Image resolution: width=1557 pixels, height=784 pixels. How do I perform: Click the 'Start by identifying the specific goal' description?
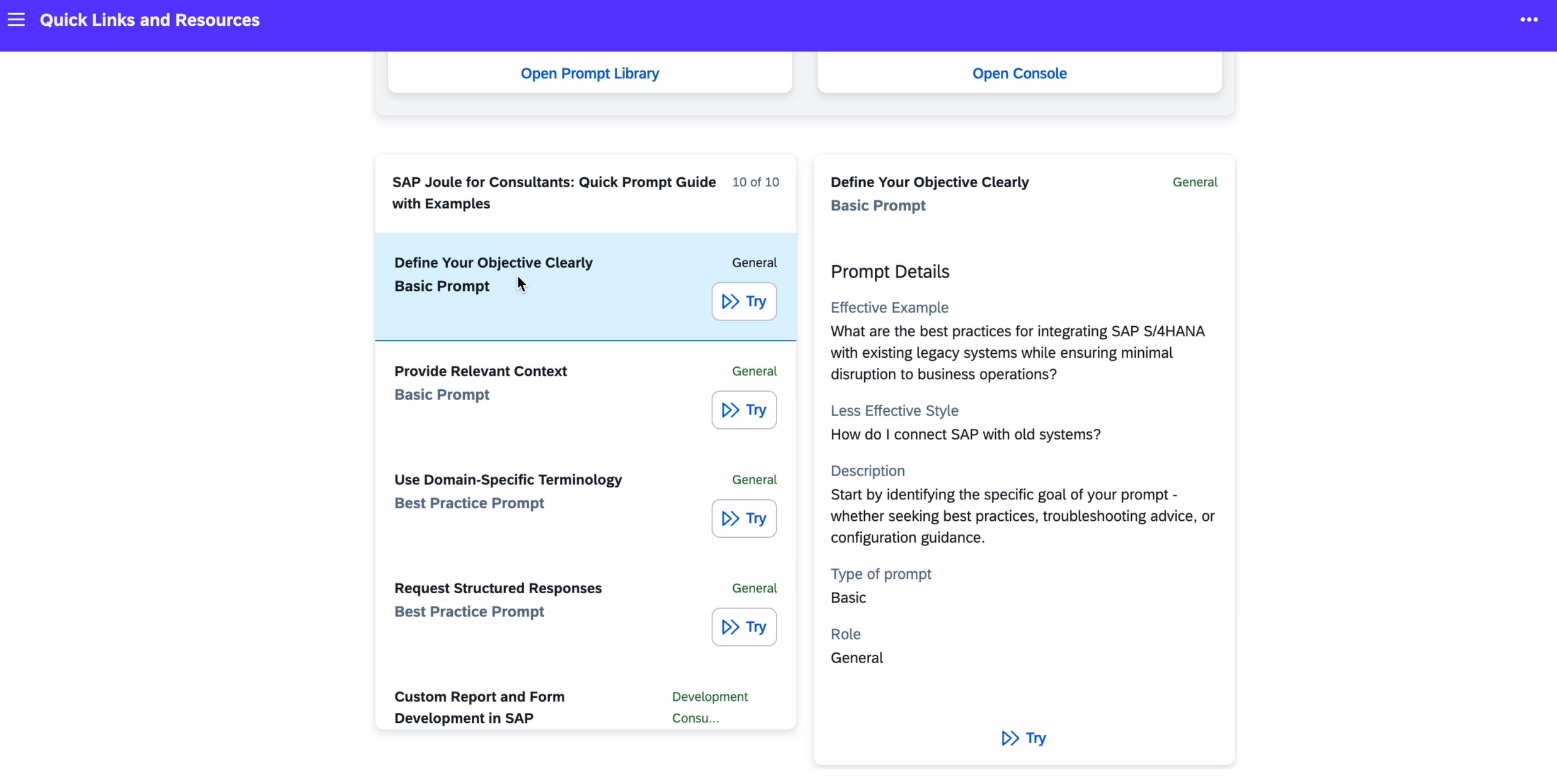pos(1022,516)
